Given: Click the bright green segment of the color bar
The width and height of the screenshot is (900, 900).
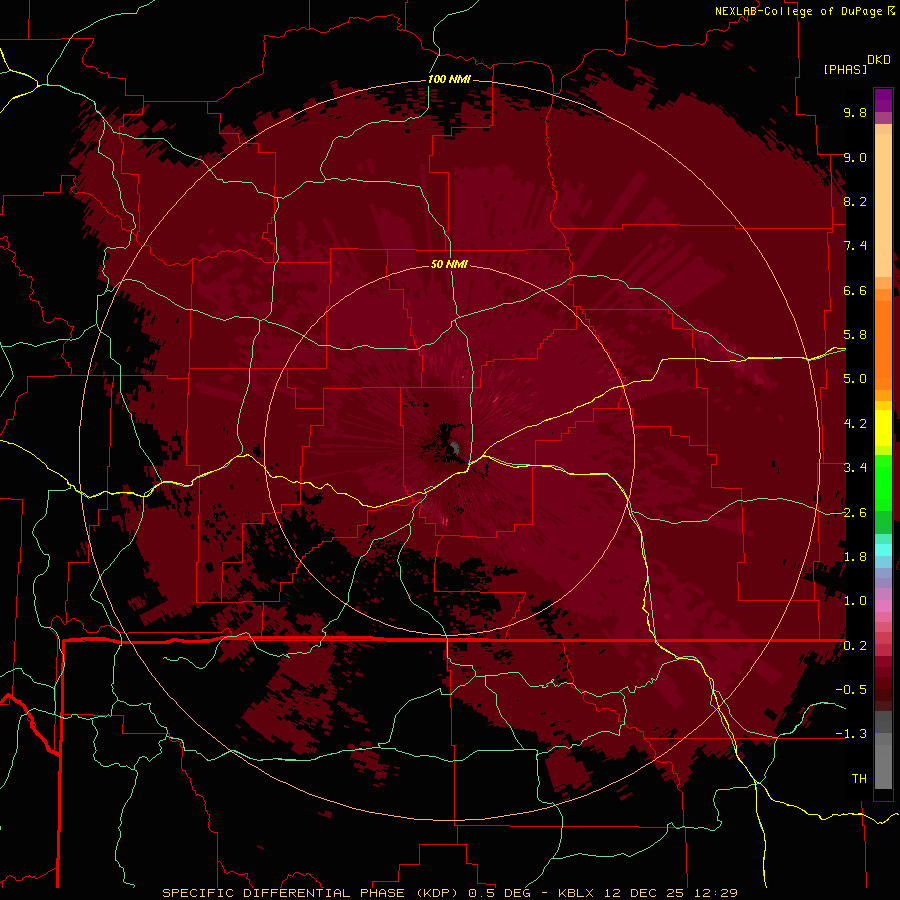Looking at the screenshot, I should 883,482.
